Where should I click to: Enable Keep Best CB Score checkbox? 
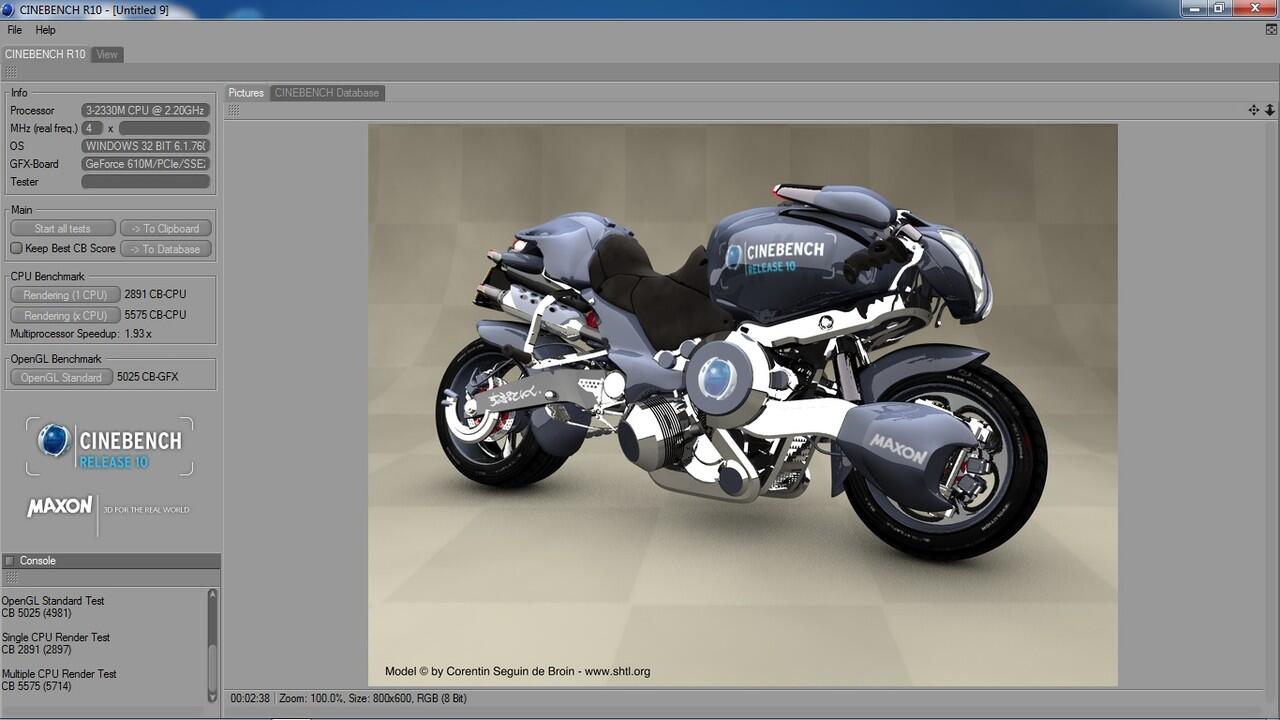point(16,248)
